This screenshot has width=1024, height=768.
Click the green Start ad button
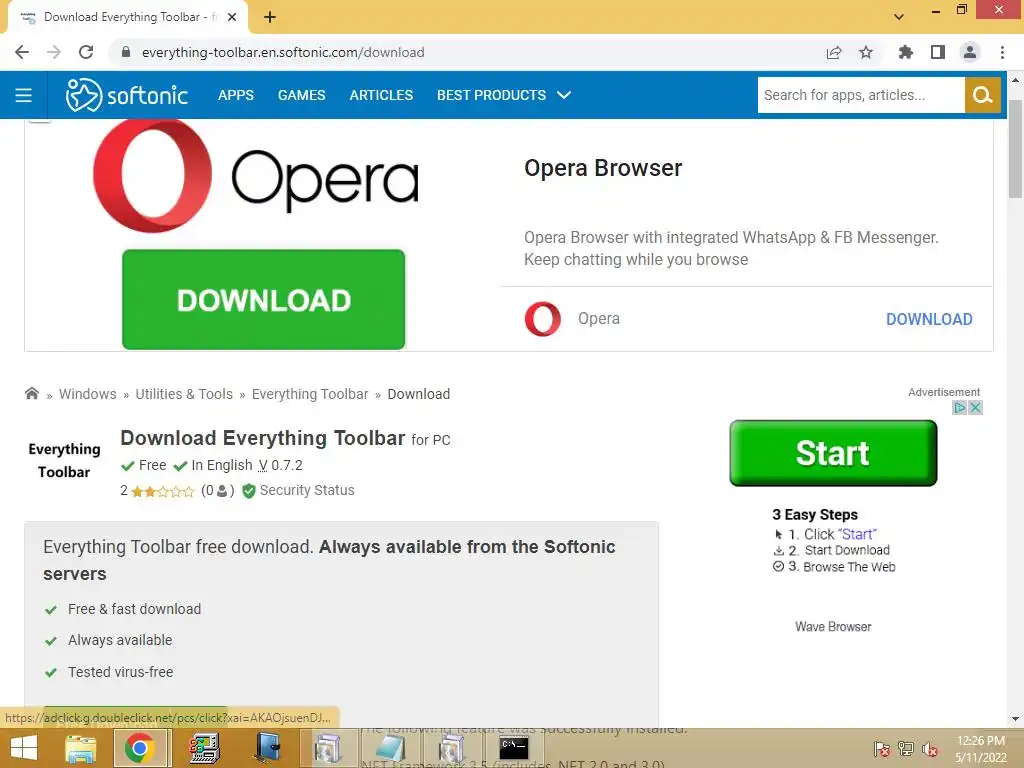tap(833, 453)
